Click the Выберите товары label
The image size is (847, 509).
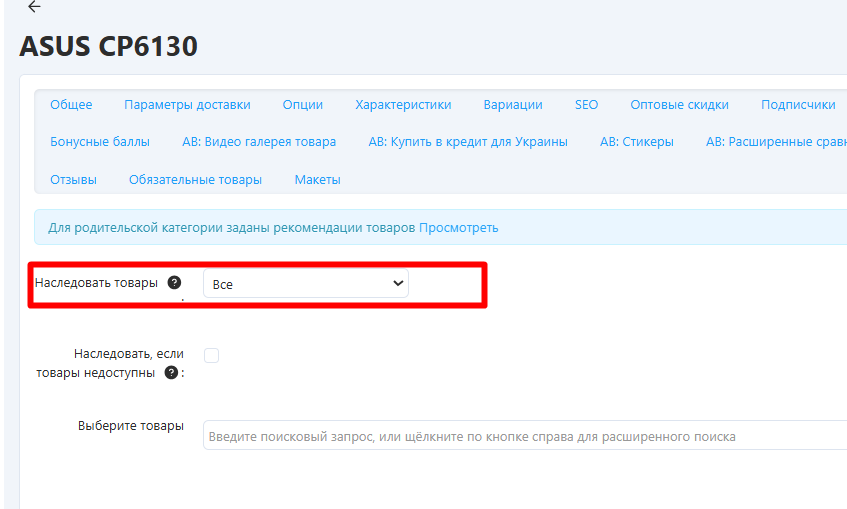pos(131,426)
